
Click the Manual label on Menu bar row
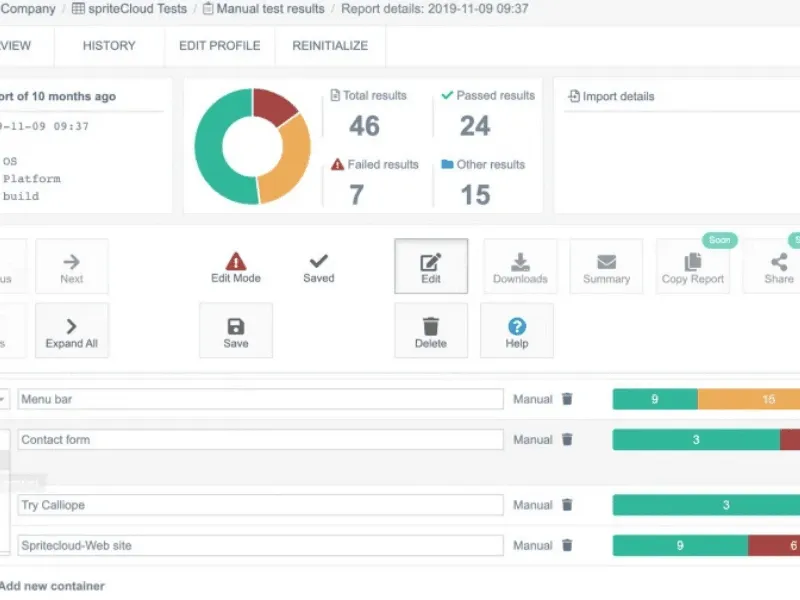point(533,399)
